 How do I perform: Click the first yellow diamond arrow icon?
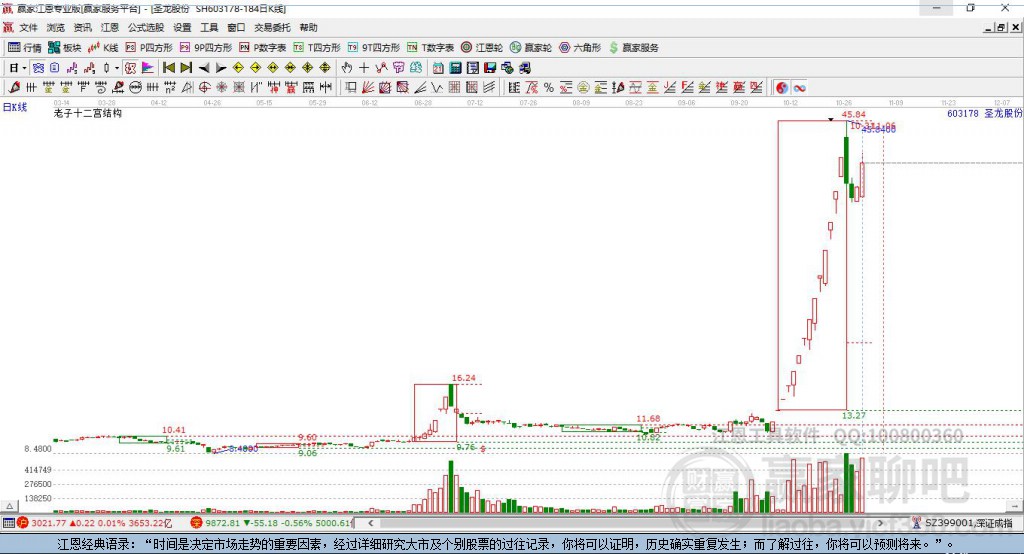tap(238, 67)
